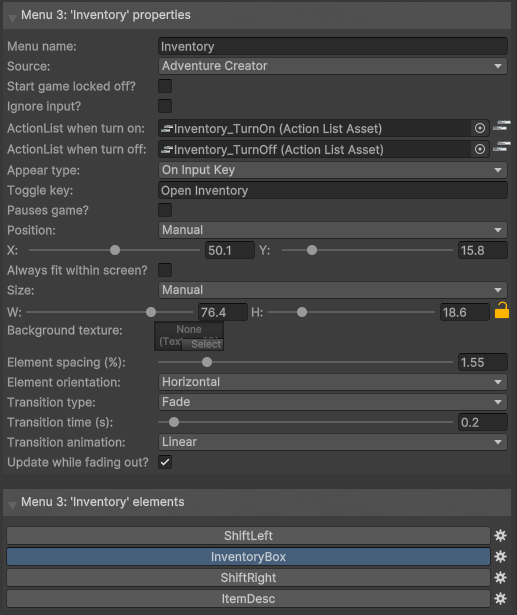Open Element orientation dropdown showing Horizontal

[333, 382]
